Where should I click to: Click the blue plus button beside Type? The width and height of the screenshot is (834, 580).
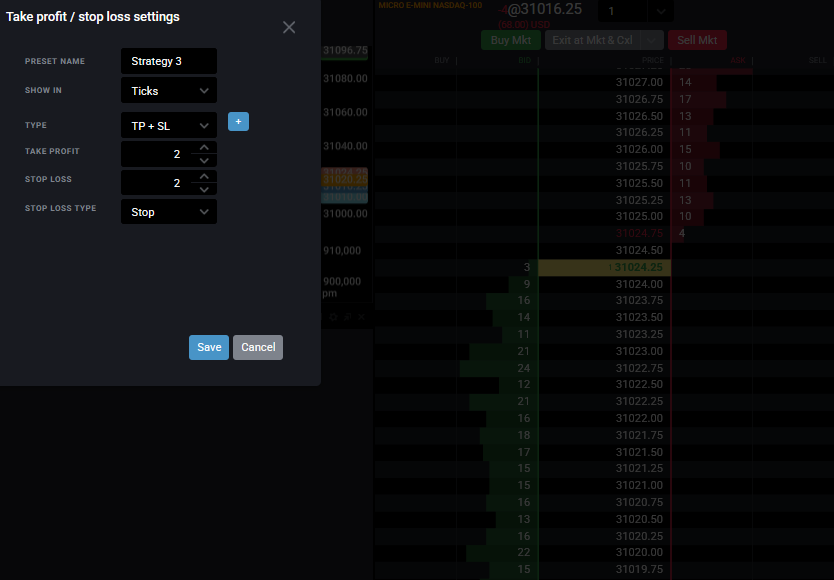coord(238,122)
